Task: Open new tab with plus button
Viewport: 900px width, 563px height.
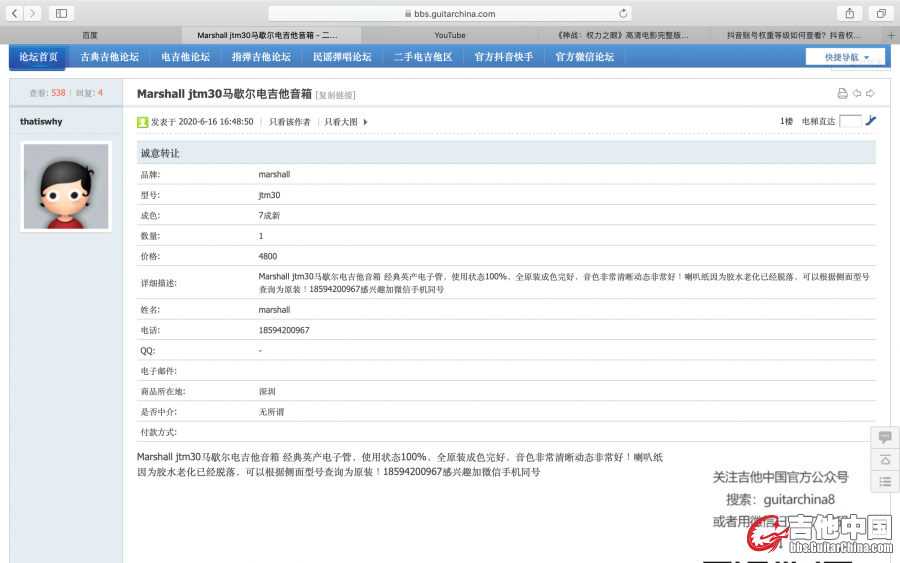Action: click(890, 35)
